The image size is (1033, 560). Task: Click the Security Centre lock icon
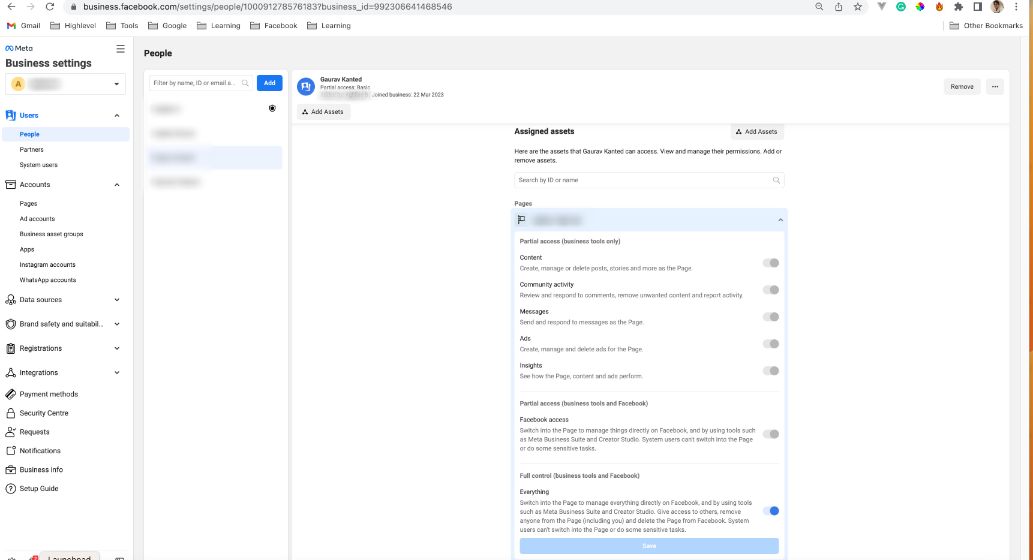[x=11, y=413]
